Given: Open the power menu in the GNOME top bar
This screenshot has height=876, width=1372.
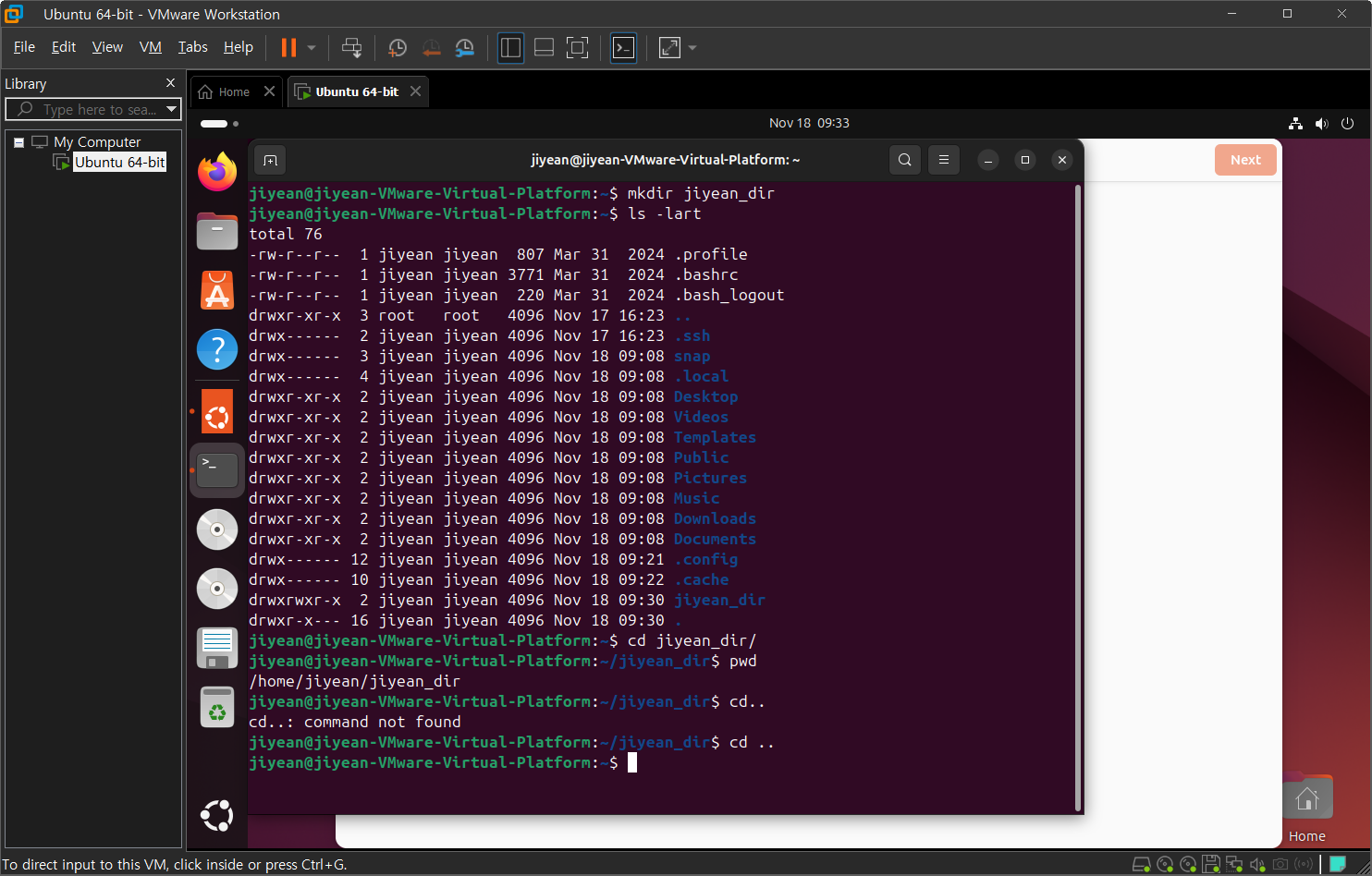Looking at the screenshot, I should tap(1347, 123).
